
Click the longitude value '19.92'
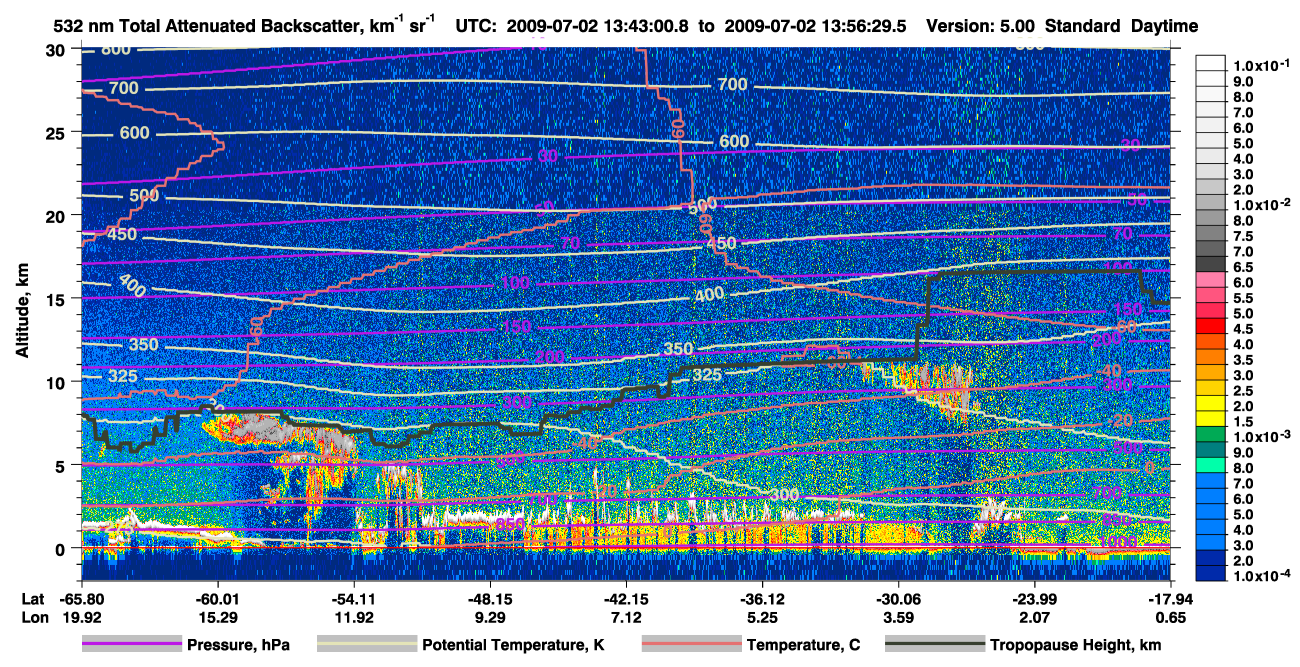pos(81,618)
